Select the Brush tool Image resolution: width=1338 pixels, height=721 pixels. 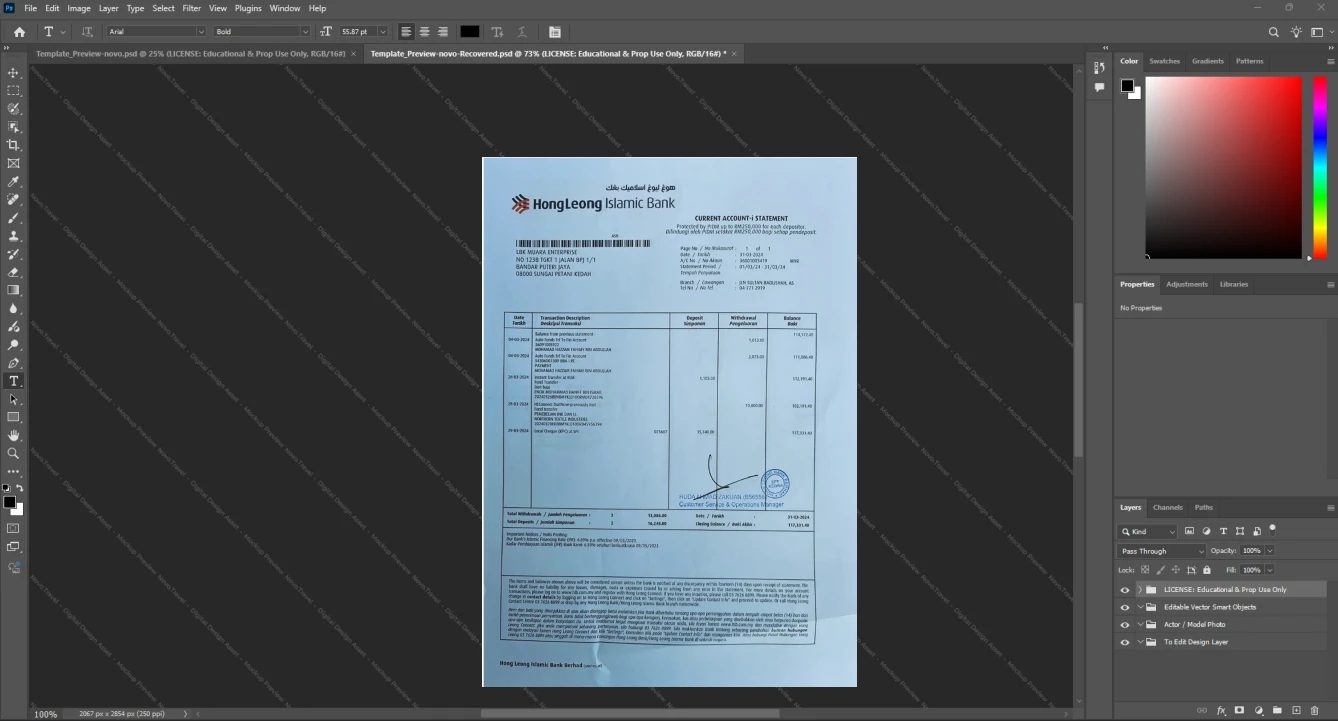pyautogui.click(x=14, y=217)
